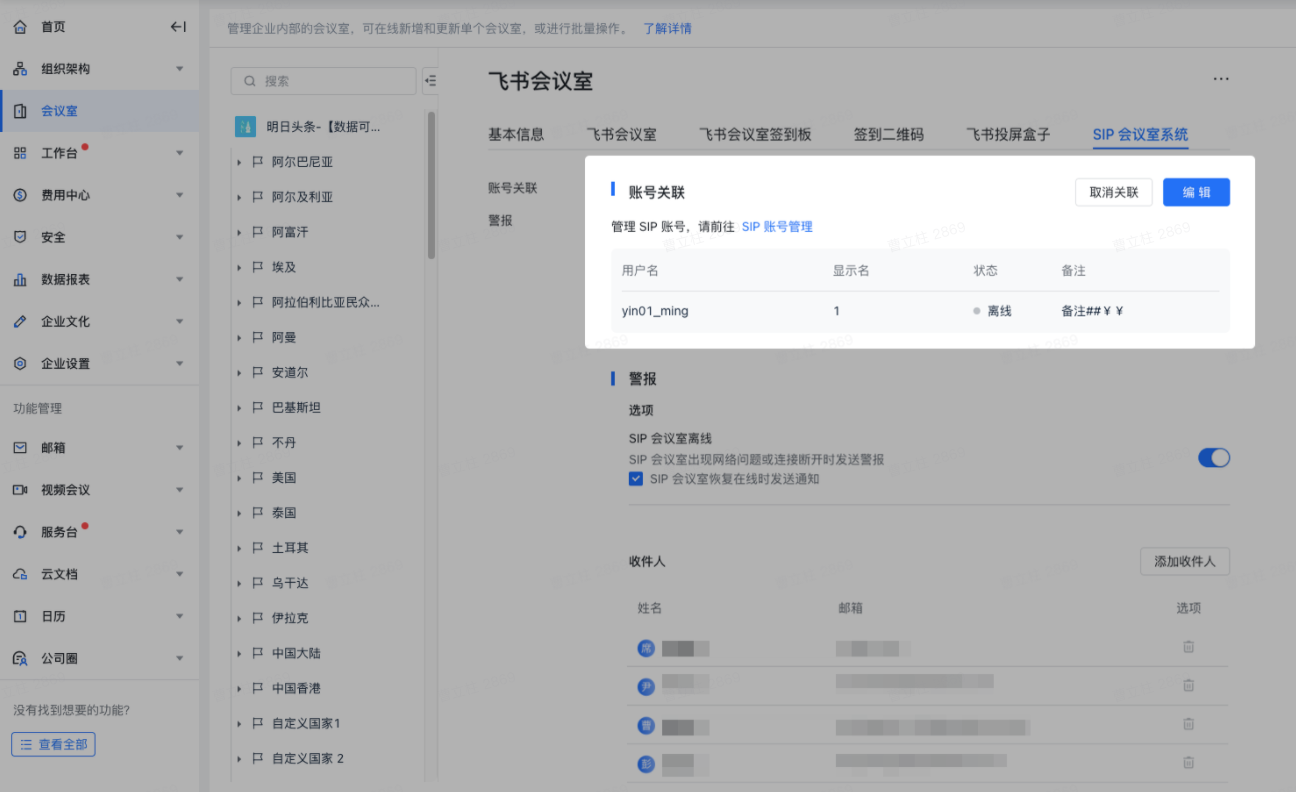Expand the 阿尔及利亚 tree node
Image resolution: width=1296 pixels, height=792 pixels.
point(239,197)
